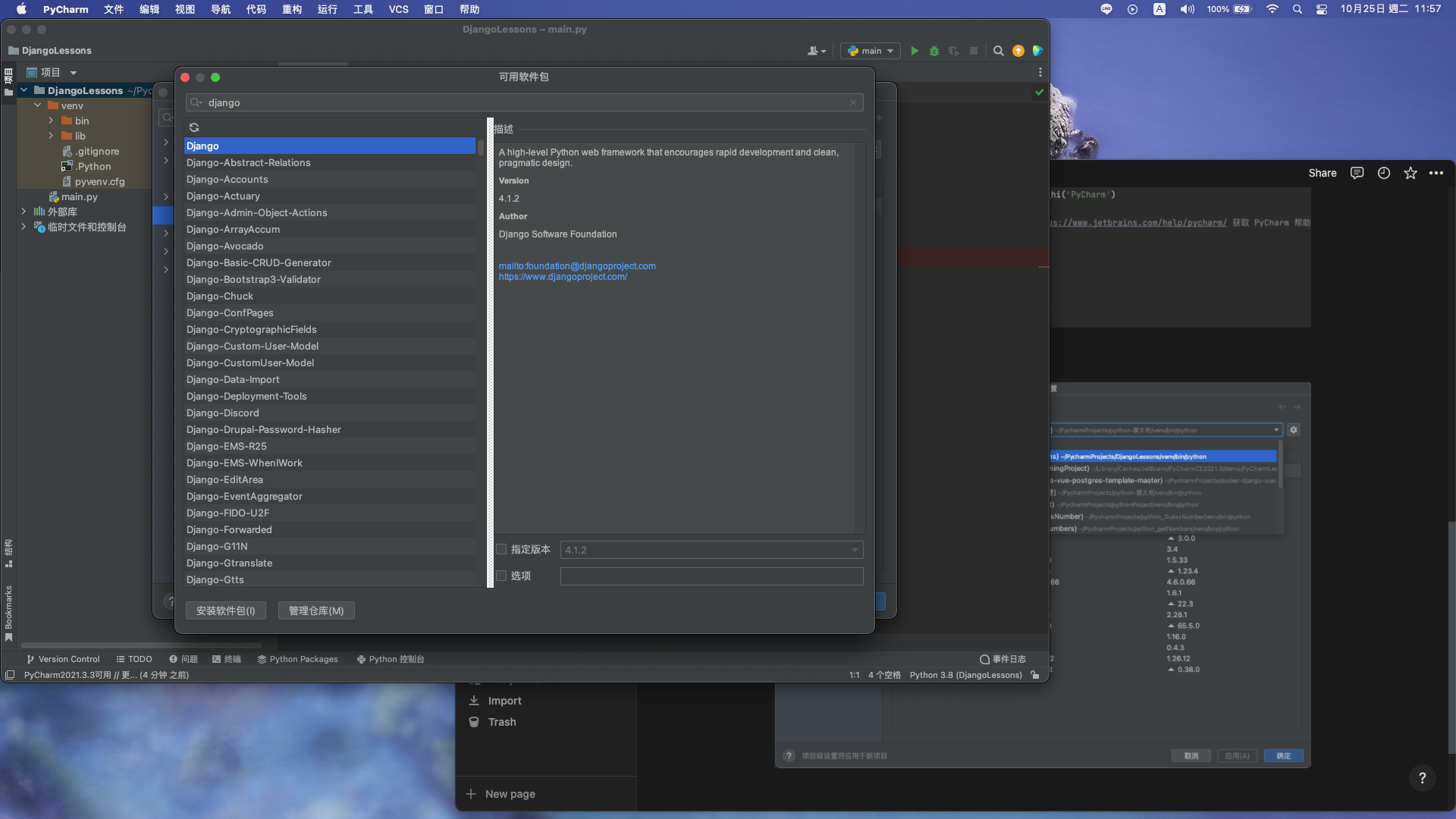The width and height of the screenshot is (1456, 819).
Task: Open the main run configuration dropdown
Action: tap(871, 51)
